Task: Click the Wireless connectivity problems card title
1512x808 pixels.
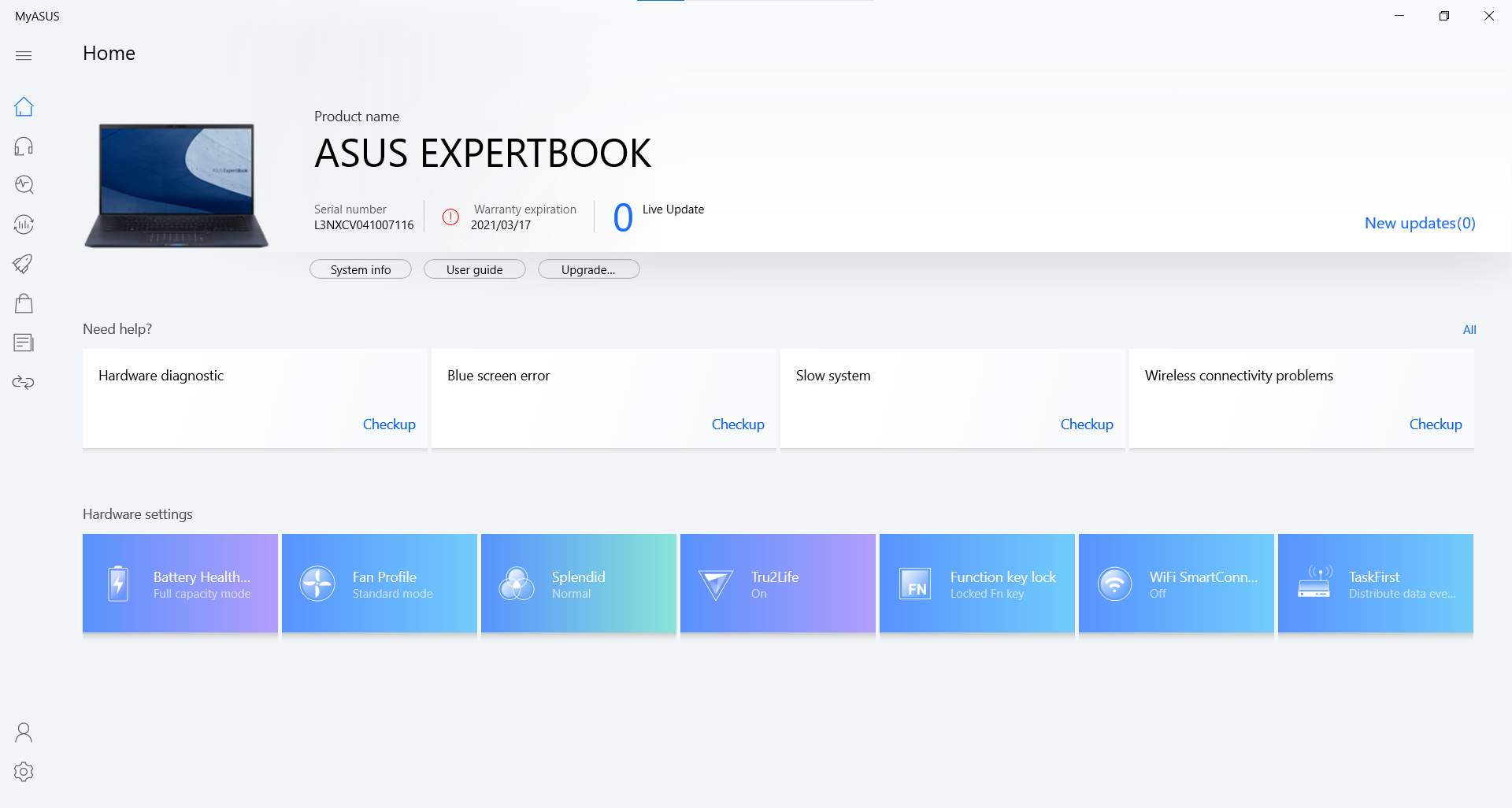Action: click(x=1239, y=376)
